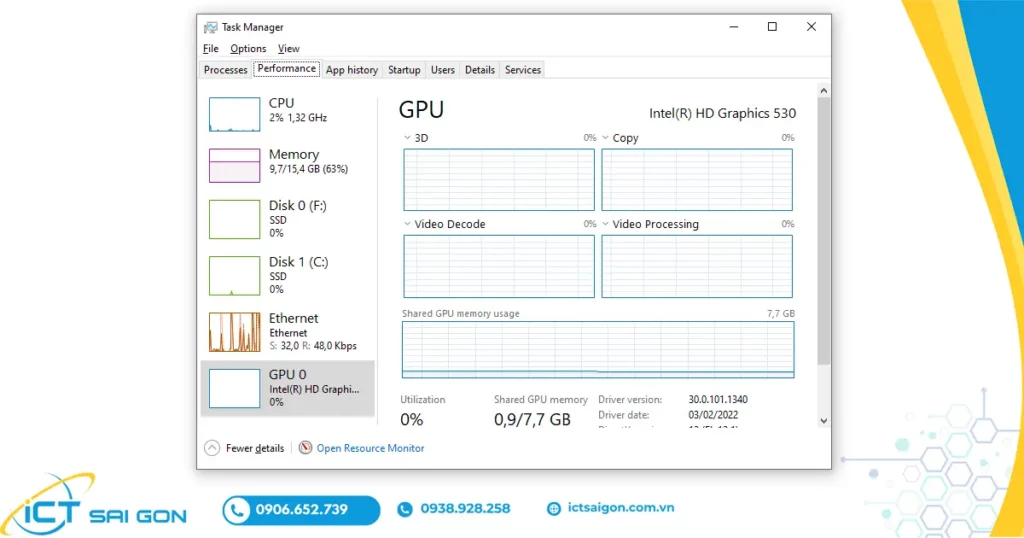Viewport: 1024px width, 538px height.
Task: Maximize the Task Manager window
Action: coord(773,27)
